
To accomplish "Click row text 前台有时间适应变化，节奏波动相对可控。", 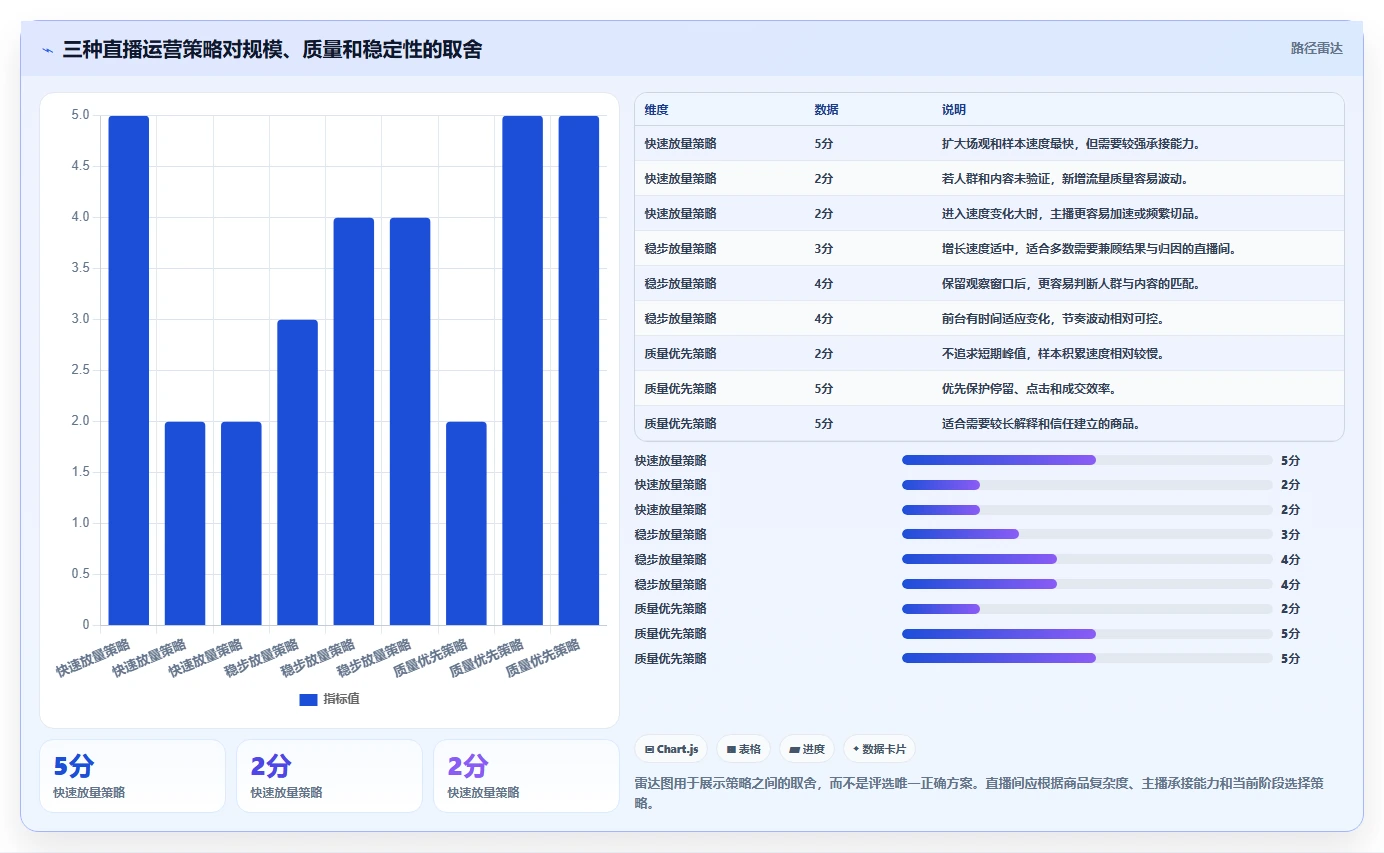I will coord(1052,319).
